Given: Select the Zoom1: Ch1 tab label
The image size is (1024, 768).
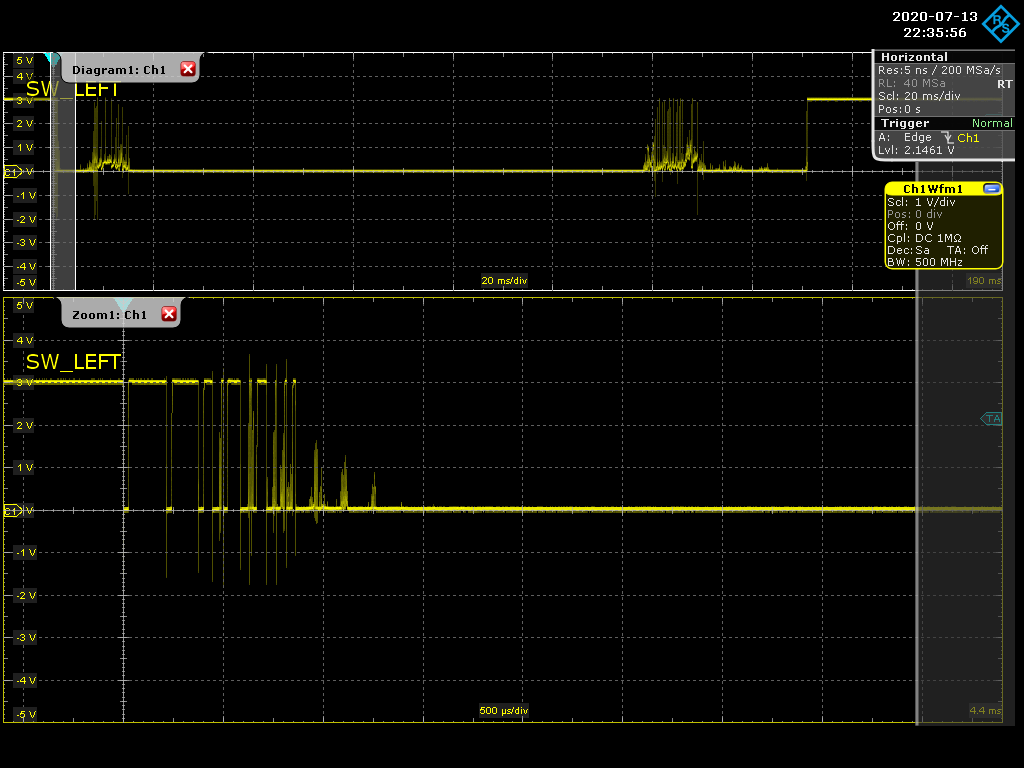Looking at the screenshot, I should 110,315.
